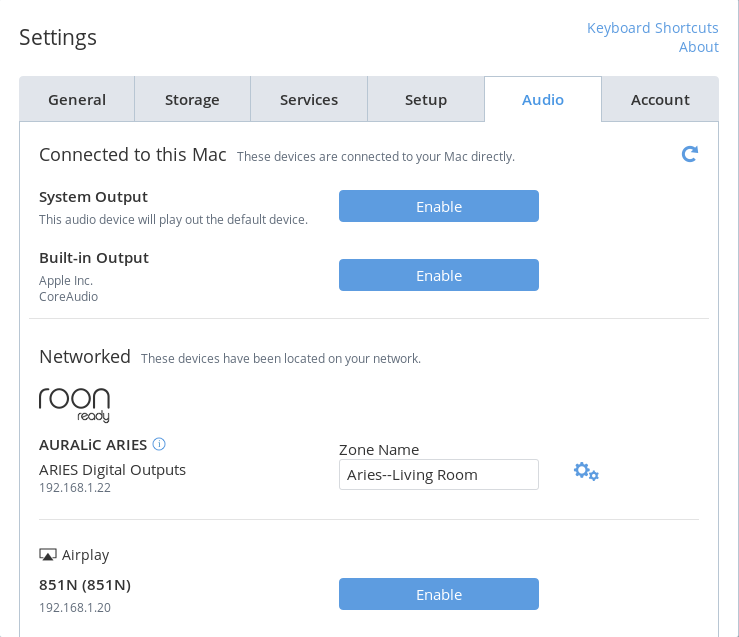Enable the System Output device
739x637 pixels.
pos(438,206)
